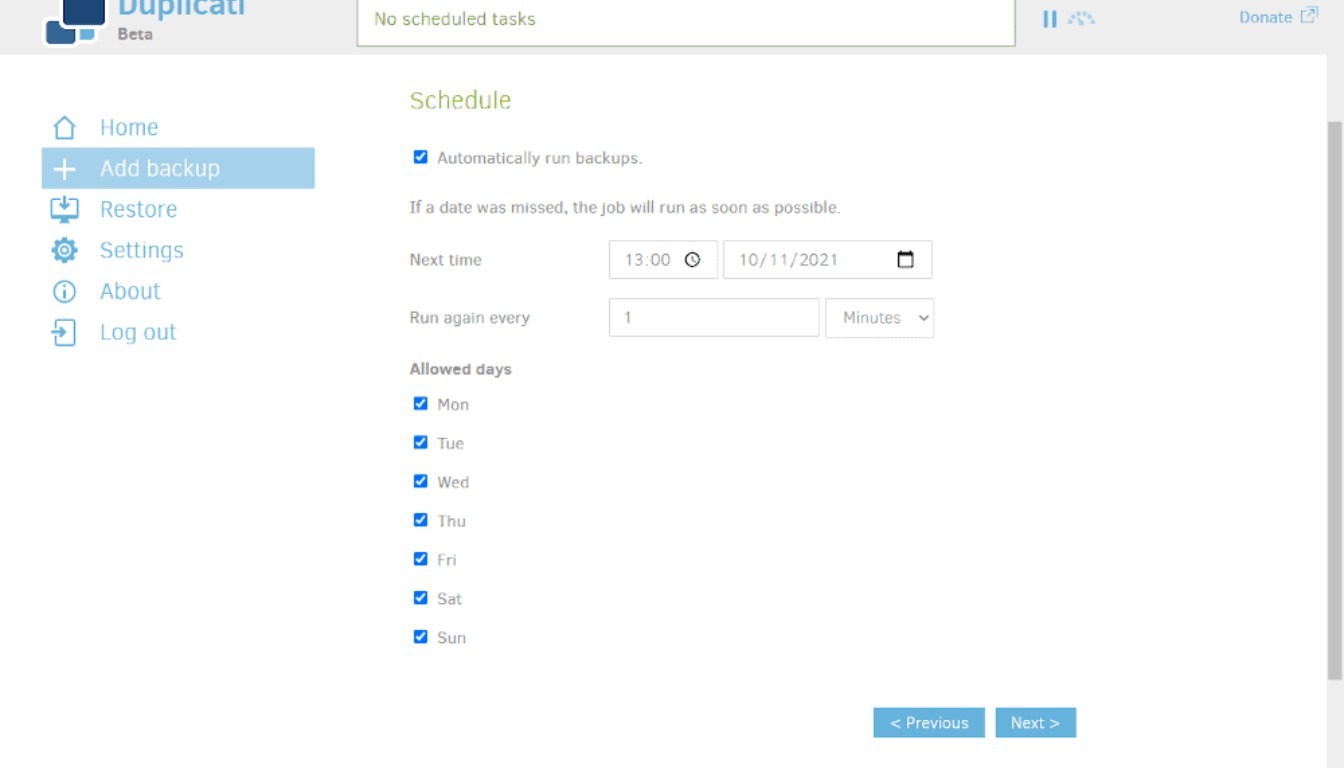Image resolution: width=1344 pixels, height=768 pixels.
Task: Uncheck the Mon allowed day
Action: click(x=420, y=404)
